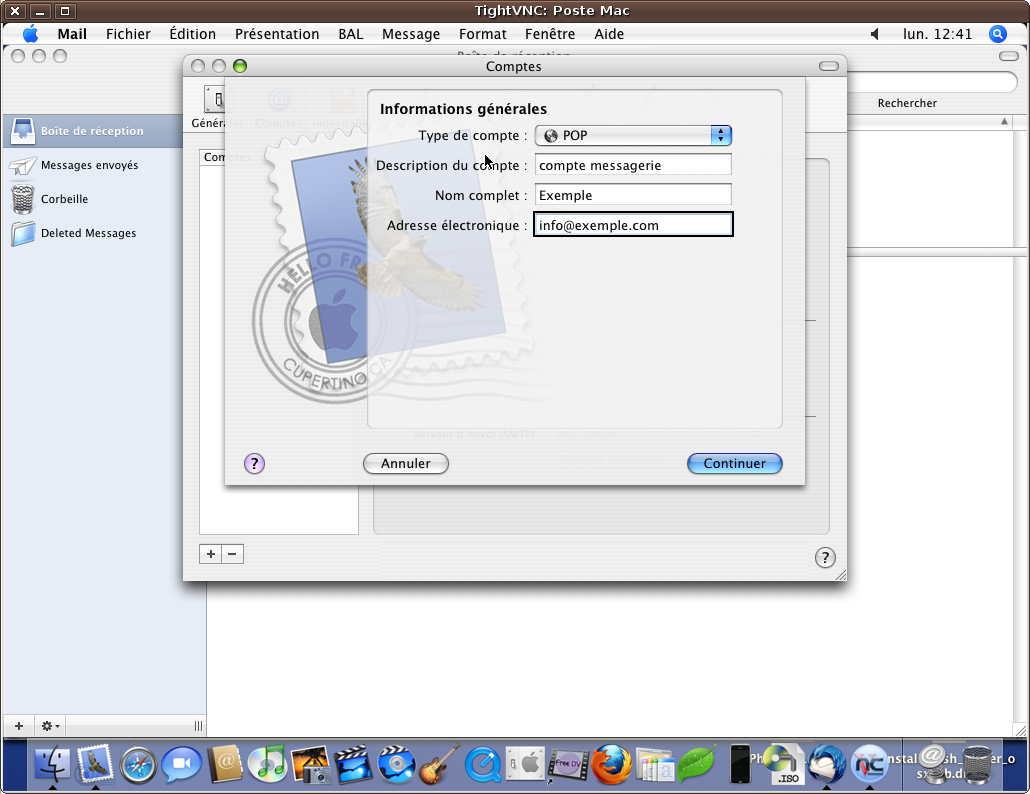This screenshot has height=794, width=1030.
Task: Open the BAL menu
Action: coord(351,34)
